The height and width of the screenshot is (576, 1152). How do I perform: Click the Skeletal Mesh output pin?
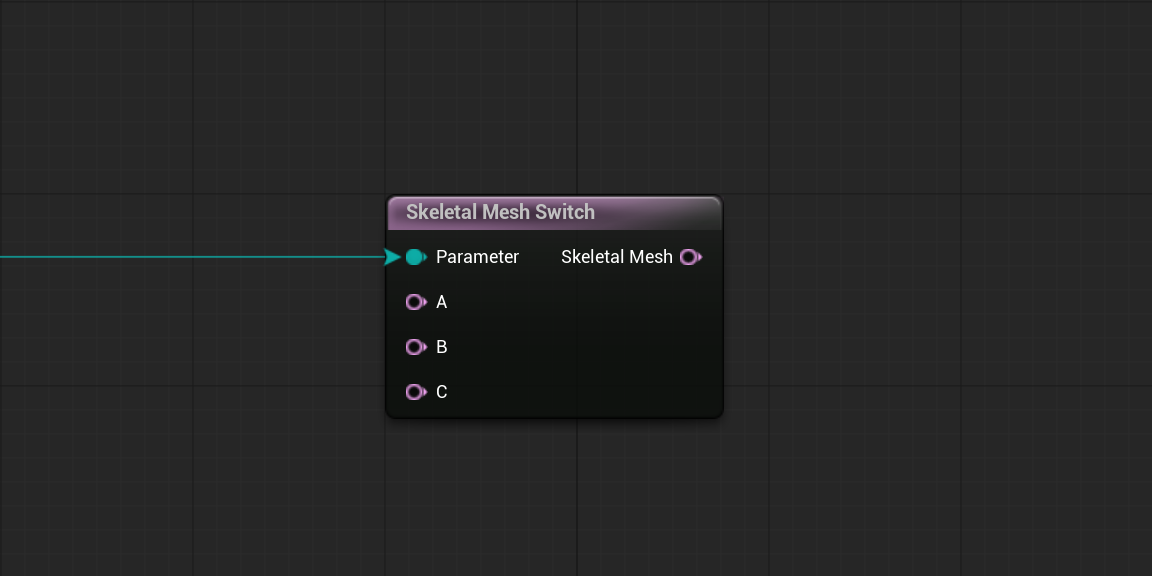click(x=691, y=257)
